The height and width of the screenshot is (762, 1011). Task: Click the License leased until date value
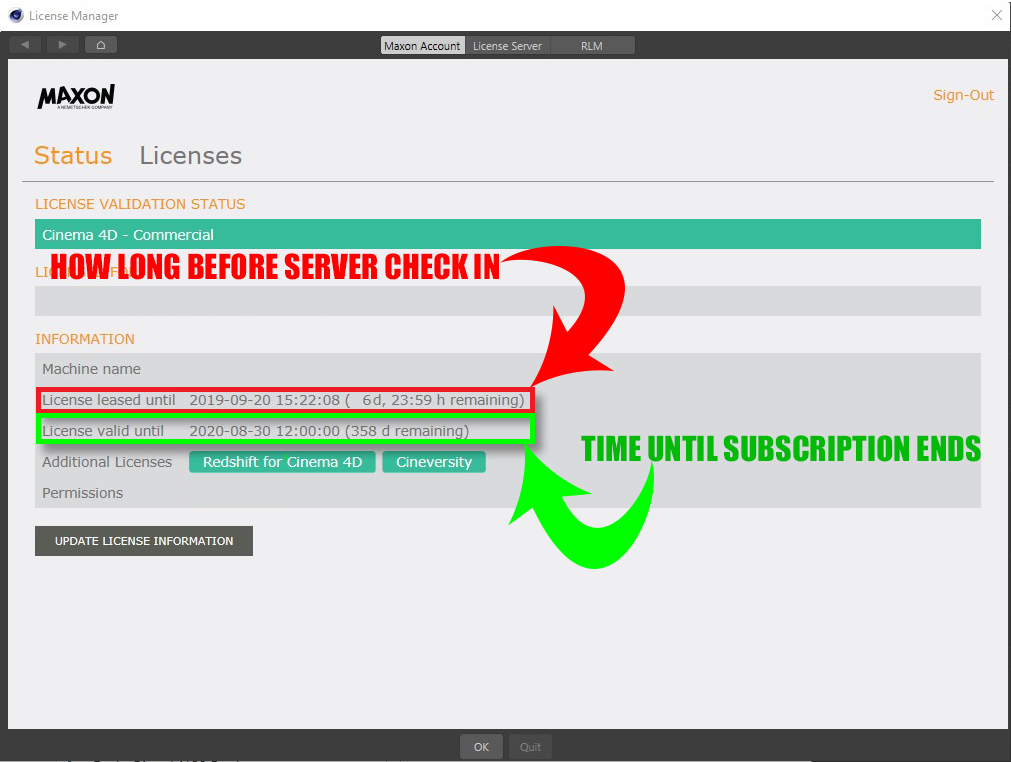click(x=357, y=400)
